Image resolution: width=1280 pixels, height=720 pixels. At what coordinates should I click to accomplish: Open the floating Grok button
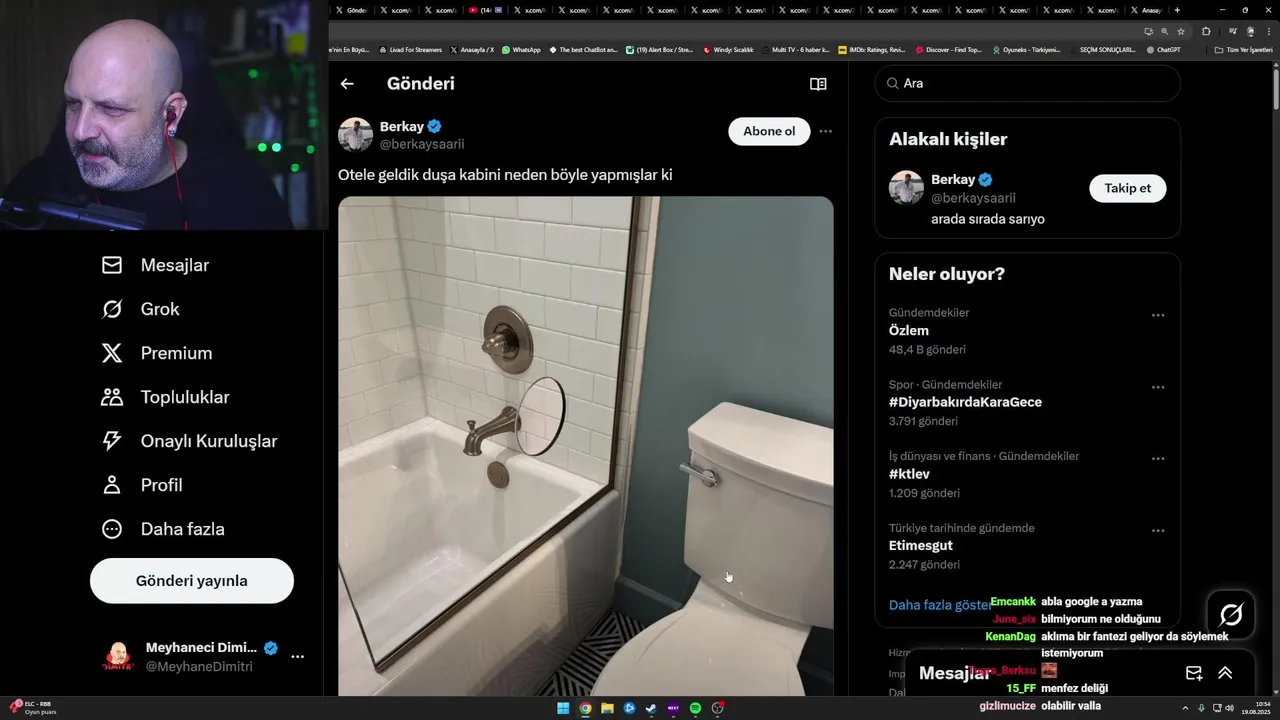1231,615
